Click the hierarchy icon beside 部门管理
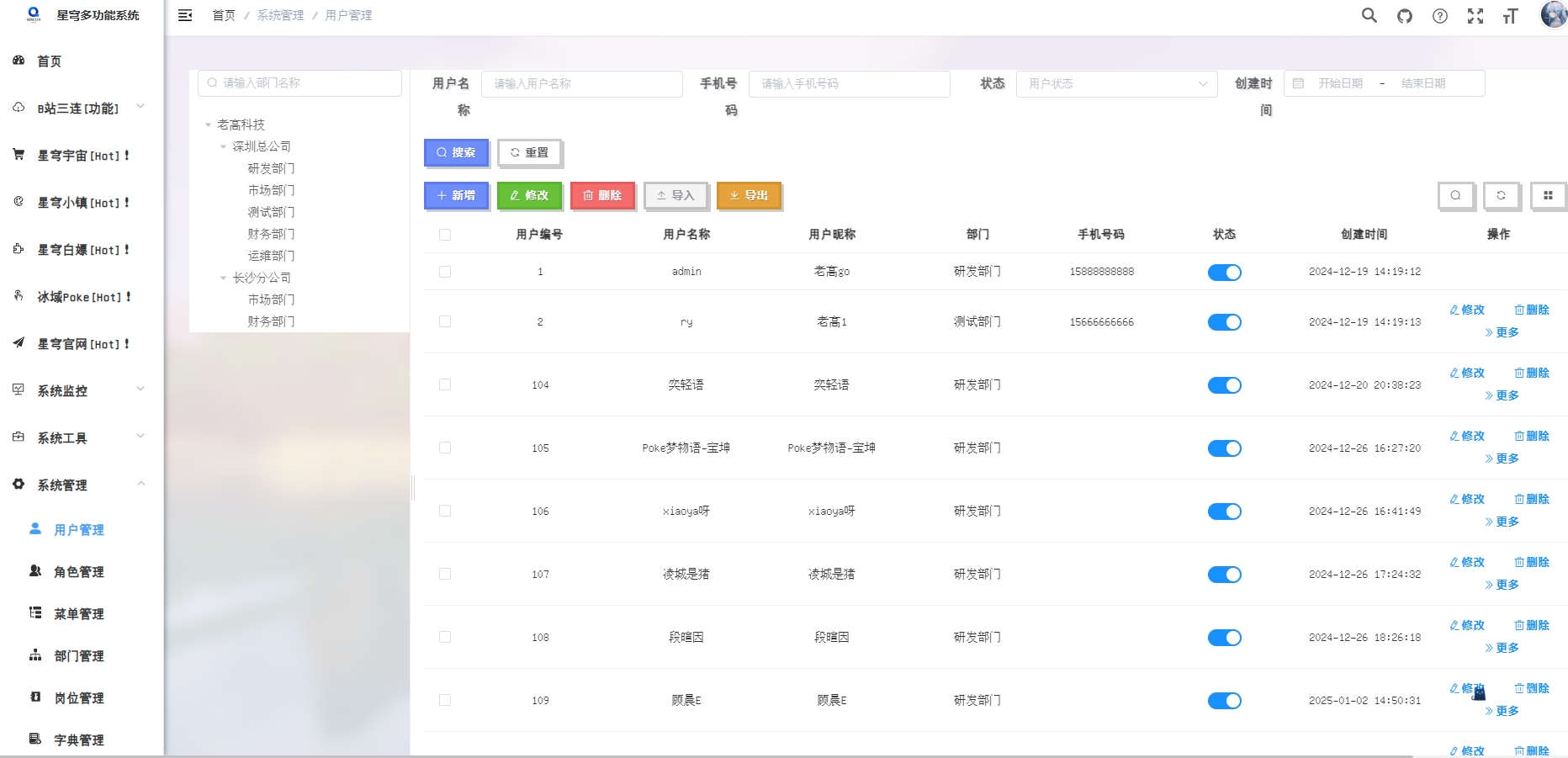Viewport: 1568px width, 758px height. pos(35,655)
